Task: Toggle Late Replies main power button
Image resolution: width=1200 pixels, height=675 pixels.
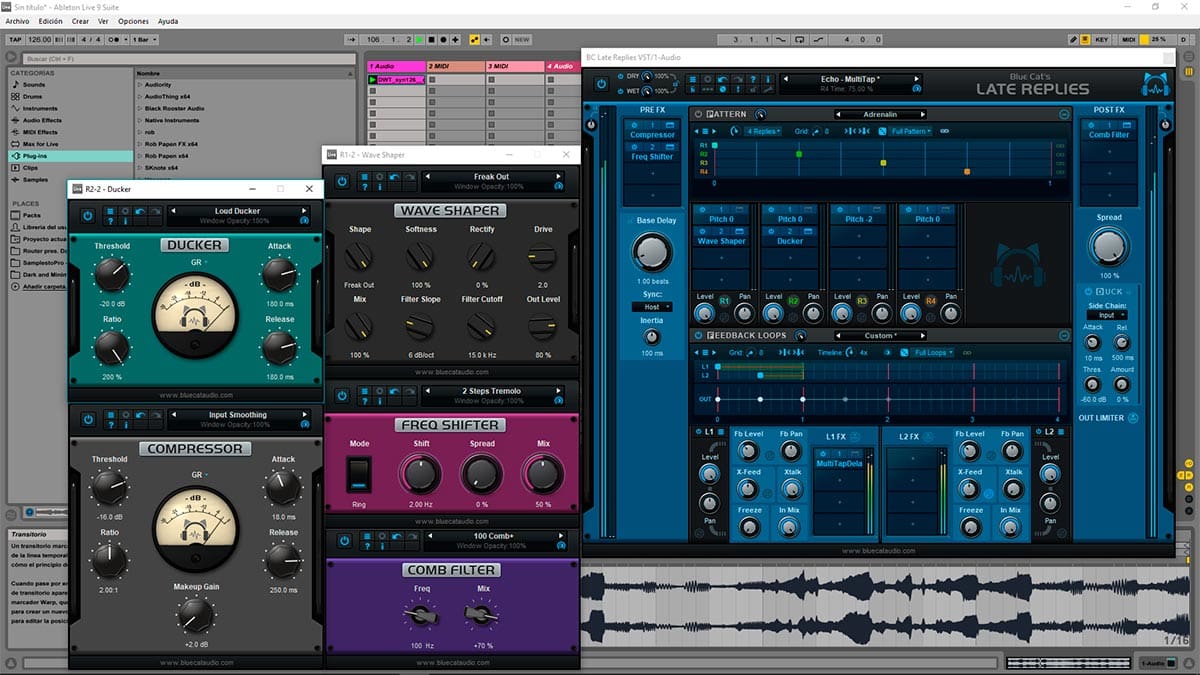Action: pos(602,85)
